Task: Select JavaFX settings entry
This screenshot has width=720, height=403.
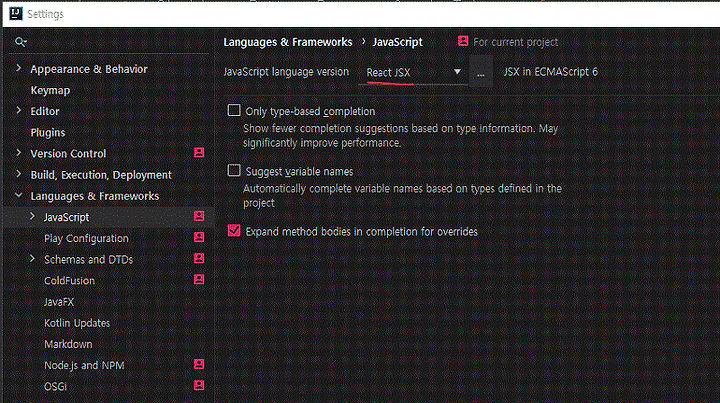Action: coord(59,302)
